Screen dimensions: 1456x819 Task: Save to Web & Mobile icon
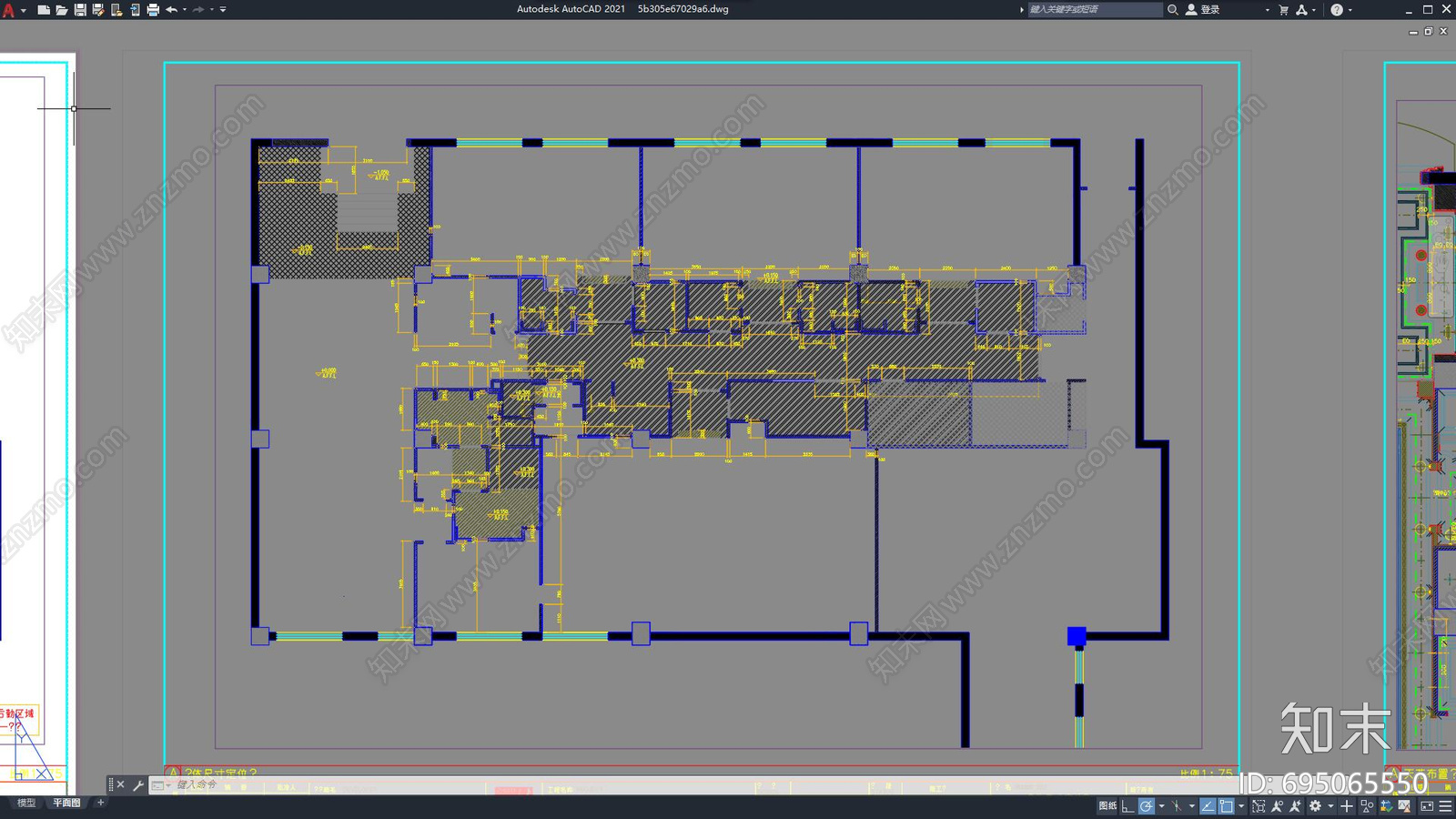click(x=134, y=9)
